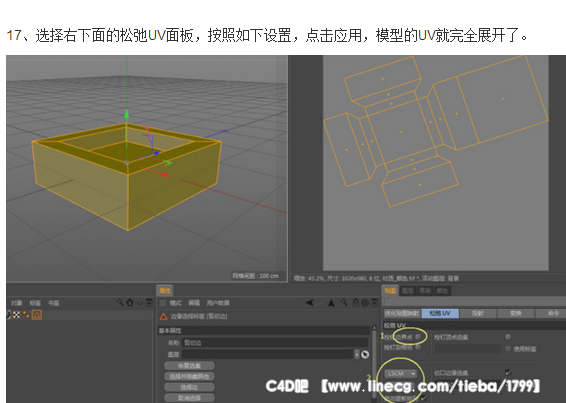This screenshot has height=403, width=566.
Task: Switch to the orange 贴图 tab
Action: (x=390, y=290)
